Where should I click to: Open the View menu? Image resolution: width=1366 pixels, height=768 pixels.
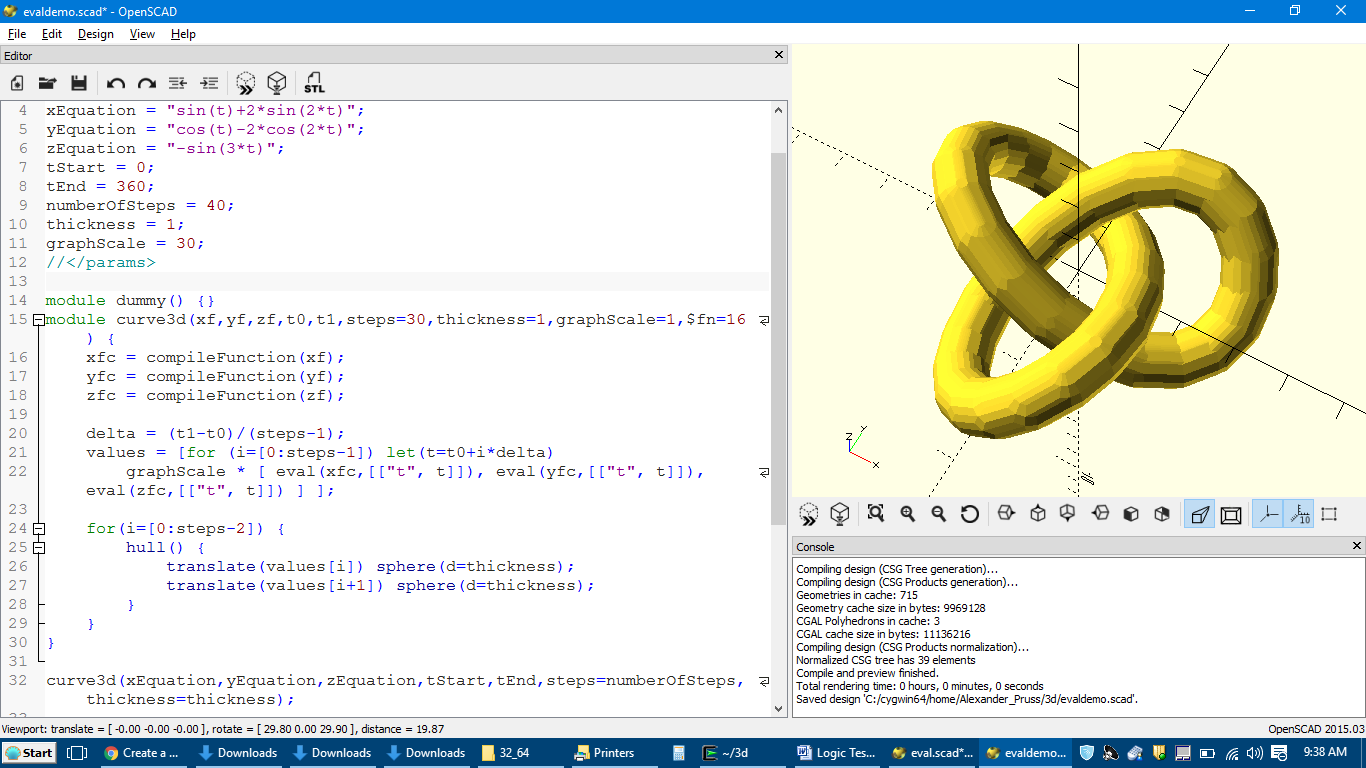point(142,33)
